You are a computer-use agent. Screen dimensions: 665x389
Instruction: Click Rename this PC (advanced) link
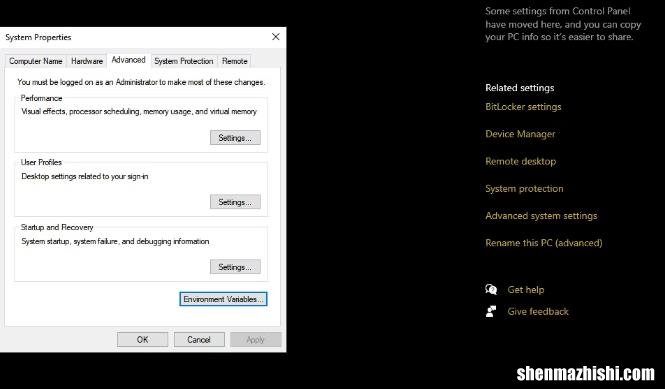pos(544,243)
